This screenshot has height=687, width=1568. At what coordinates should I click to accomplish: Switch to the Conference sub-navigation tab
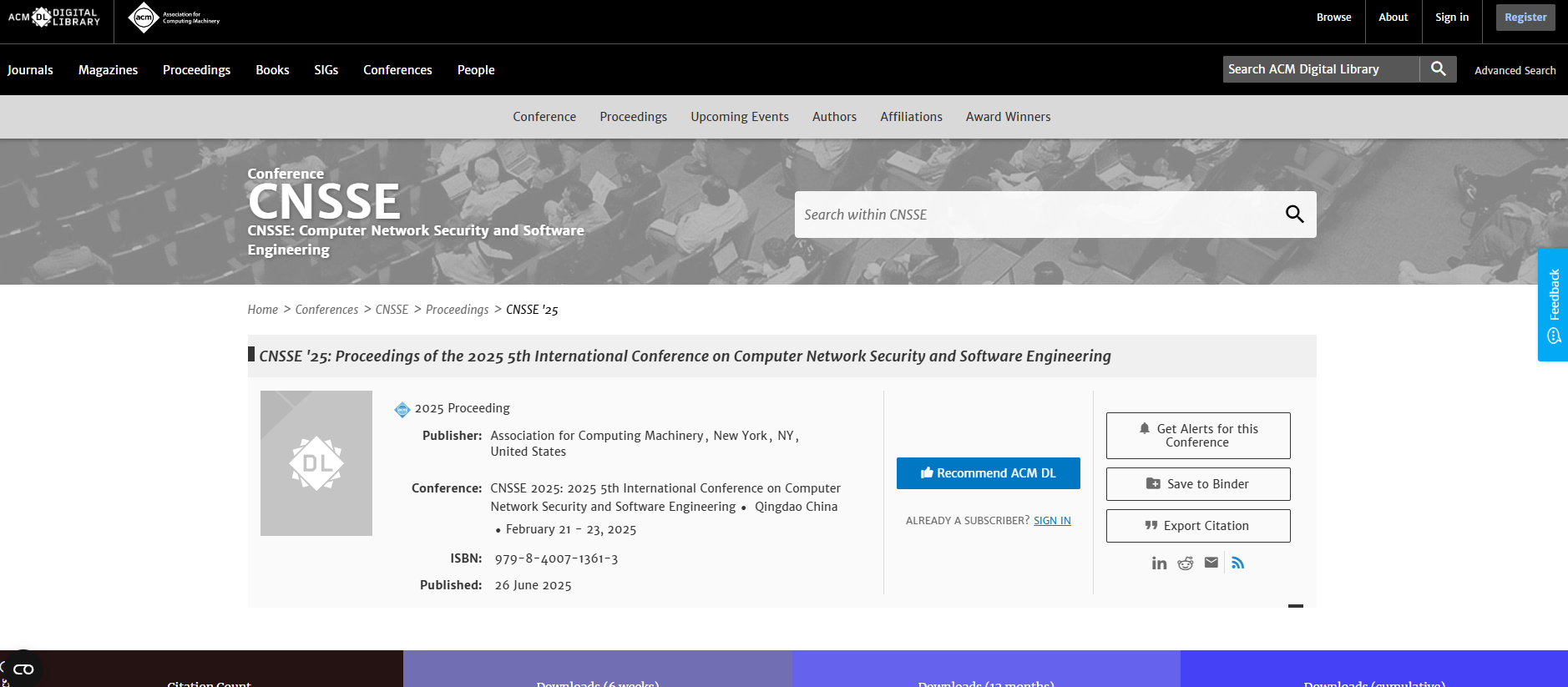[x=544, y=117]
